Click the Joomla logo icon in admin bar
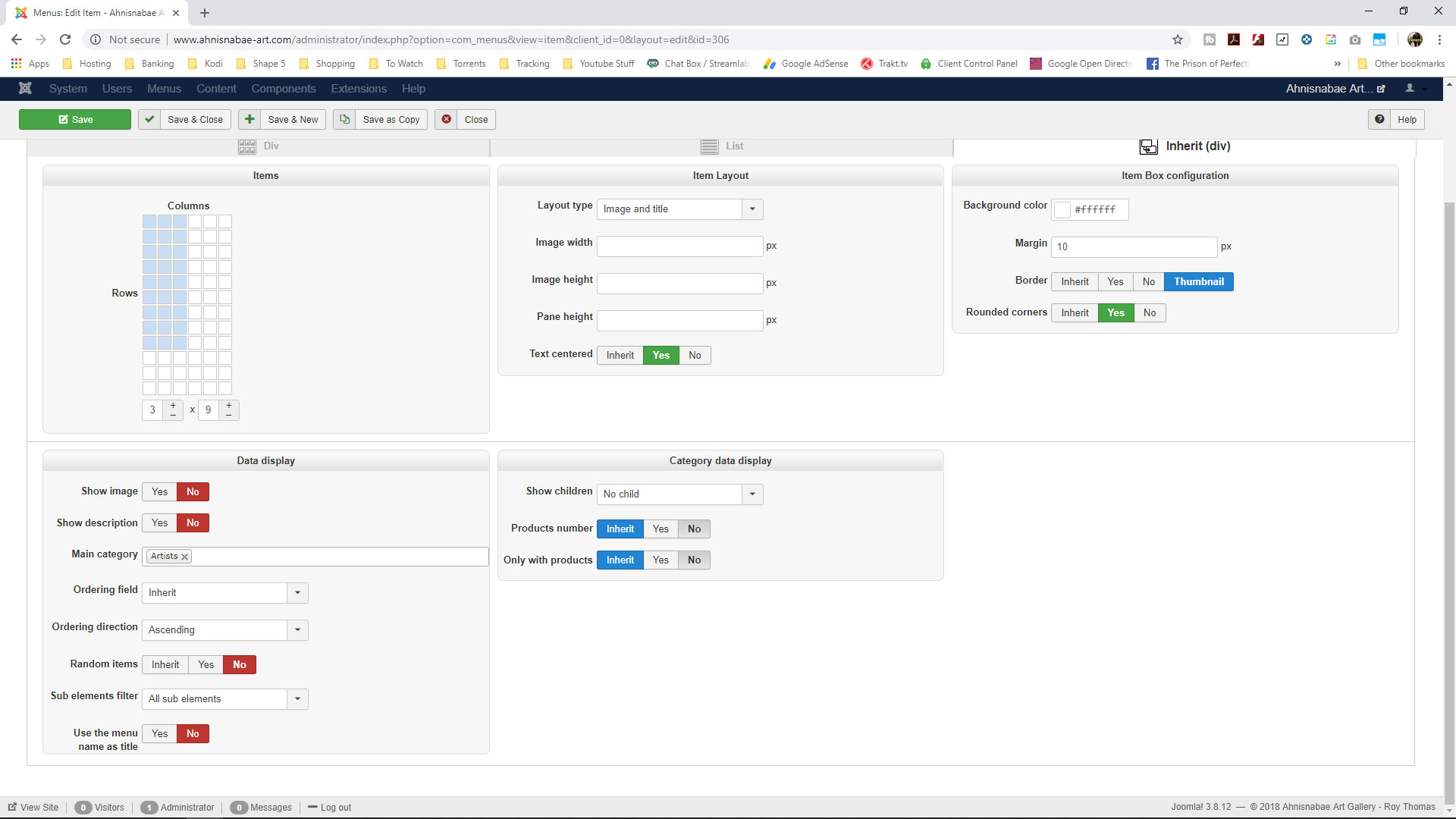 pos(25,89)
